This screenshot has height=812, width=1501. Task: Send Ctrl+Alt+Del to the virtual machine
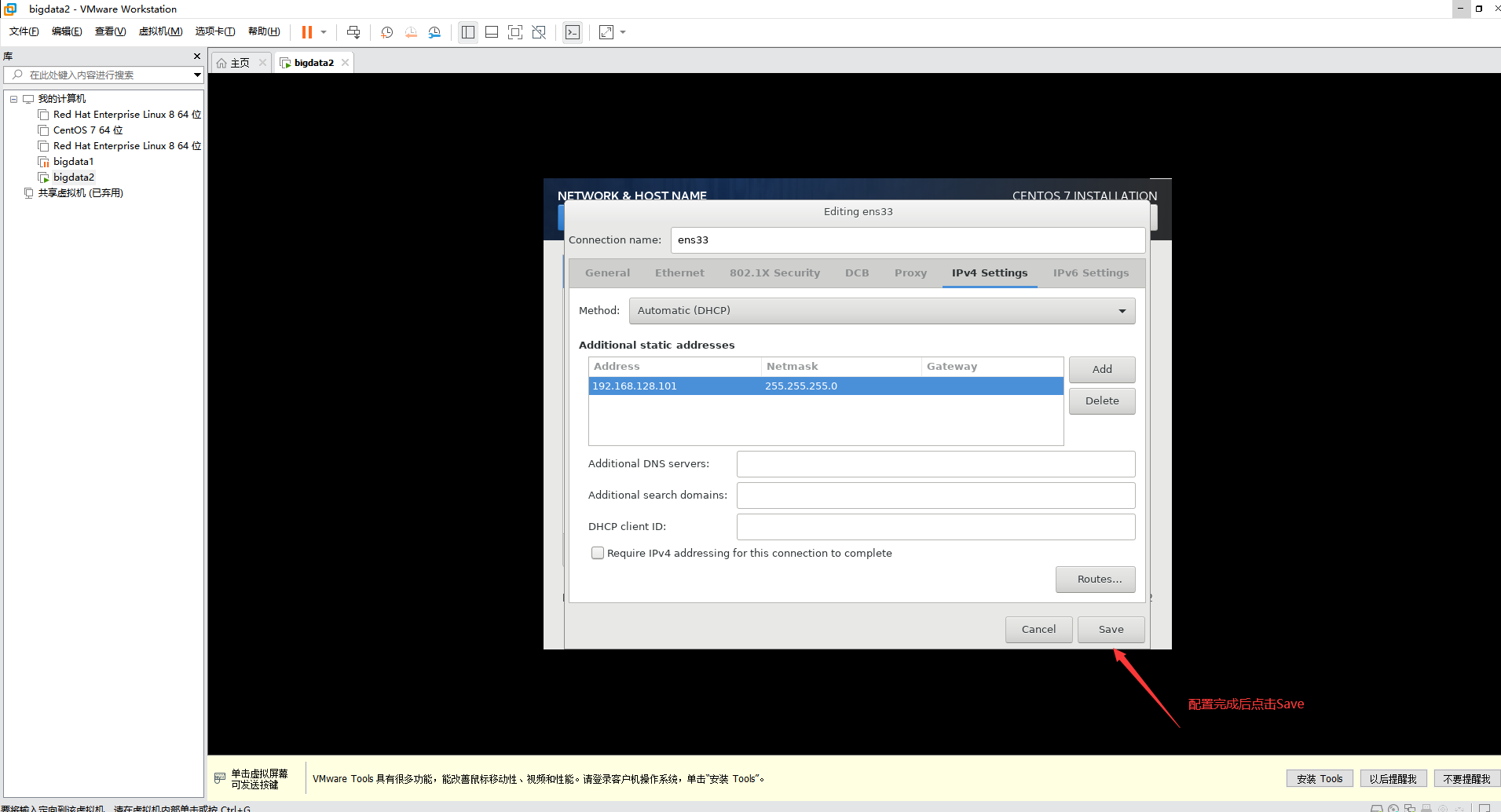pos(353,32)
